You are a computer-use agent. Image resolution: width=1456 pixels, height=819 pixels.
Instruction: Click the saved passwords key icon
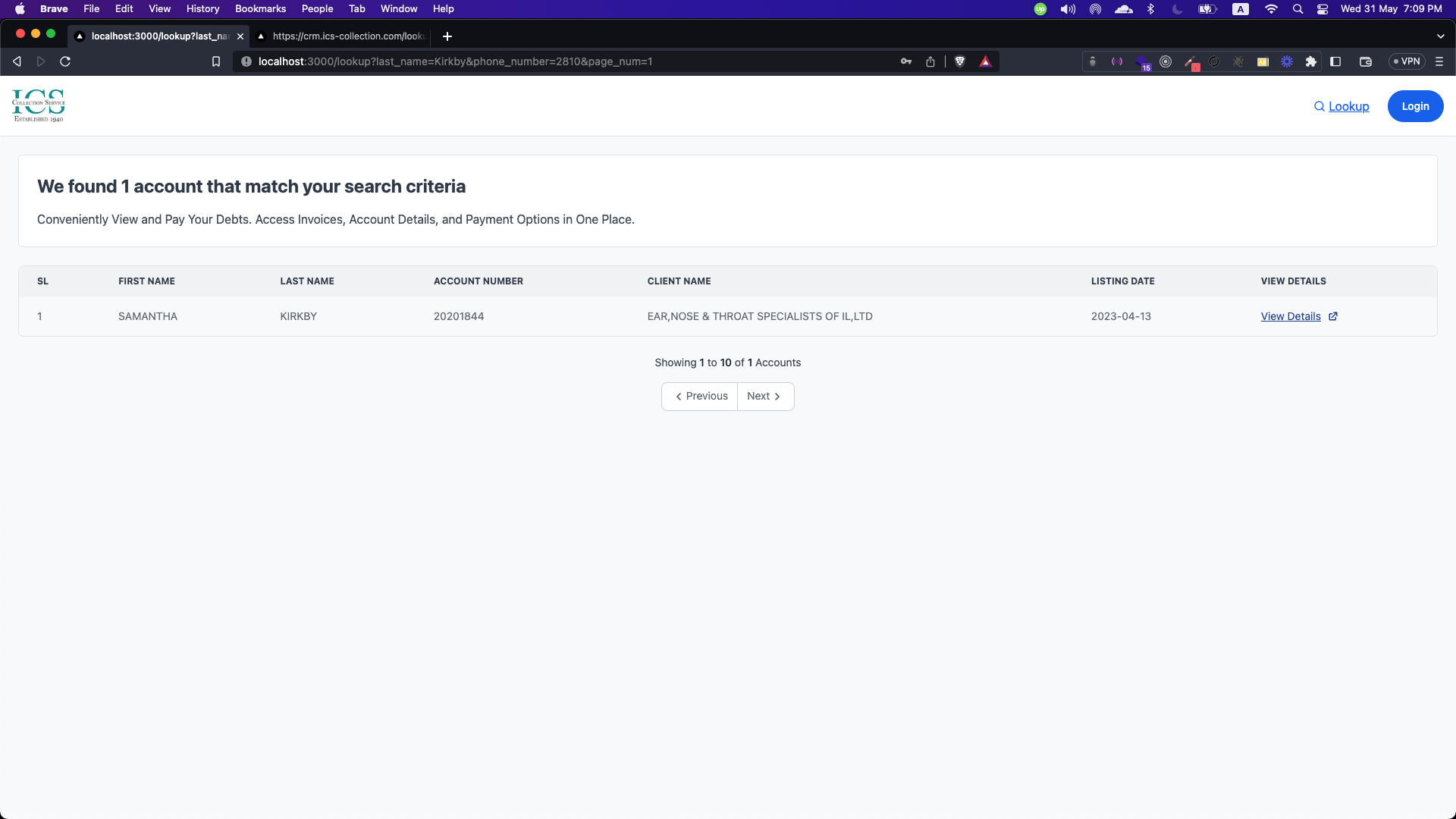[905, 61]
